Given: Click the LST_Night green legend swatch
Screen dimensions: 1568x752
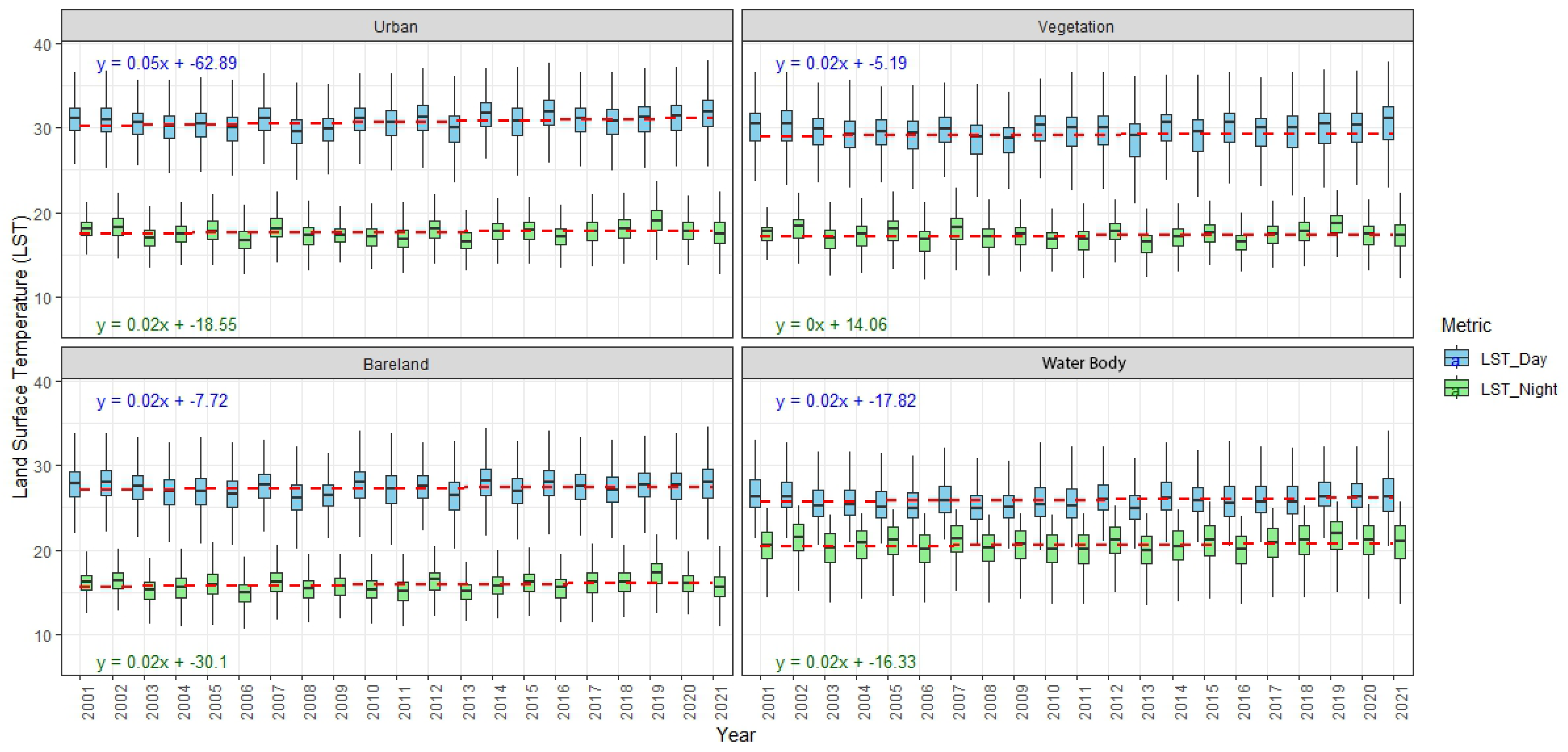Looking at the screenshot, I should tap(1456, 388).
